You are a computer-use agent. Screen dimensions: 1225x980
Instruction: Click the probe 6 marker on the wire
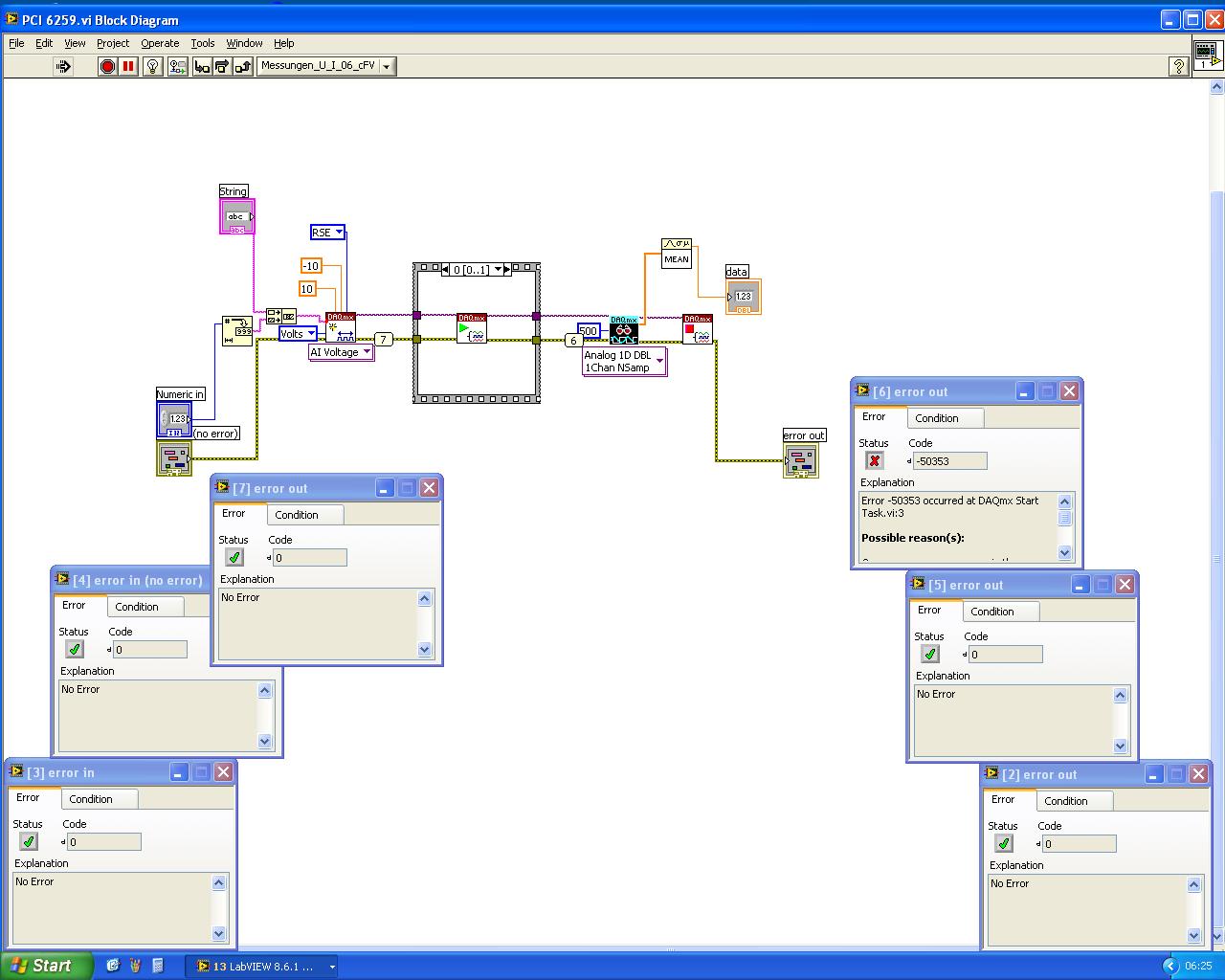573,340
